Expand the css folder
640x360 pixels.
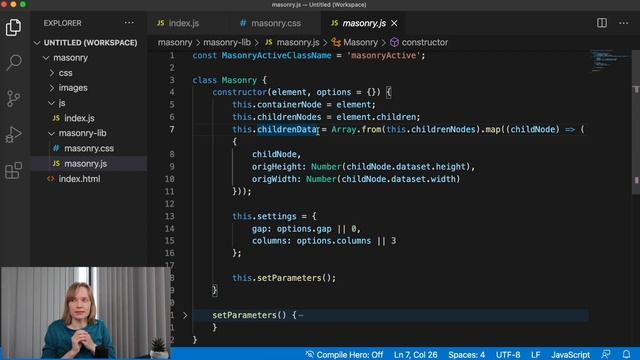[x=52, y=73]
